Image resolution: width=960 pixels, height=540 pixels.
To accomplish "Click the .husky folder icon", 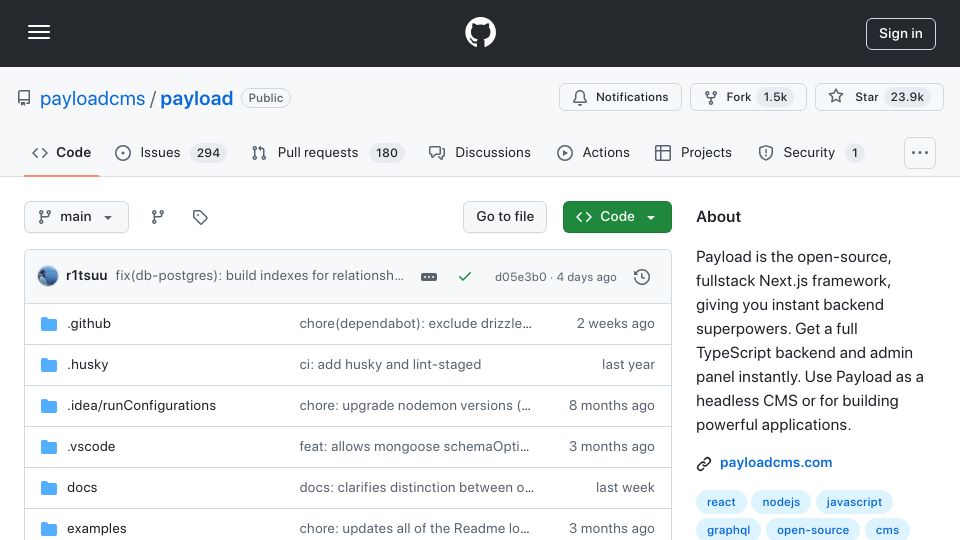I will pos(49,364).
